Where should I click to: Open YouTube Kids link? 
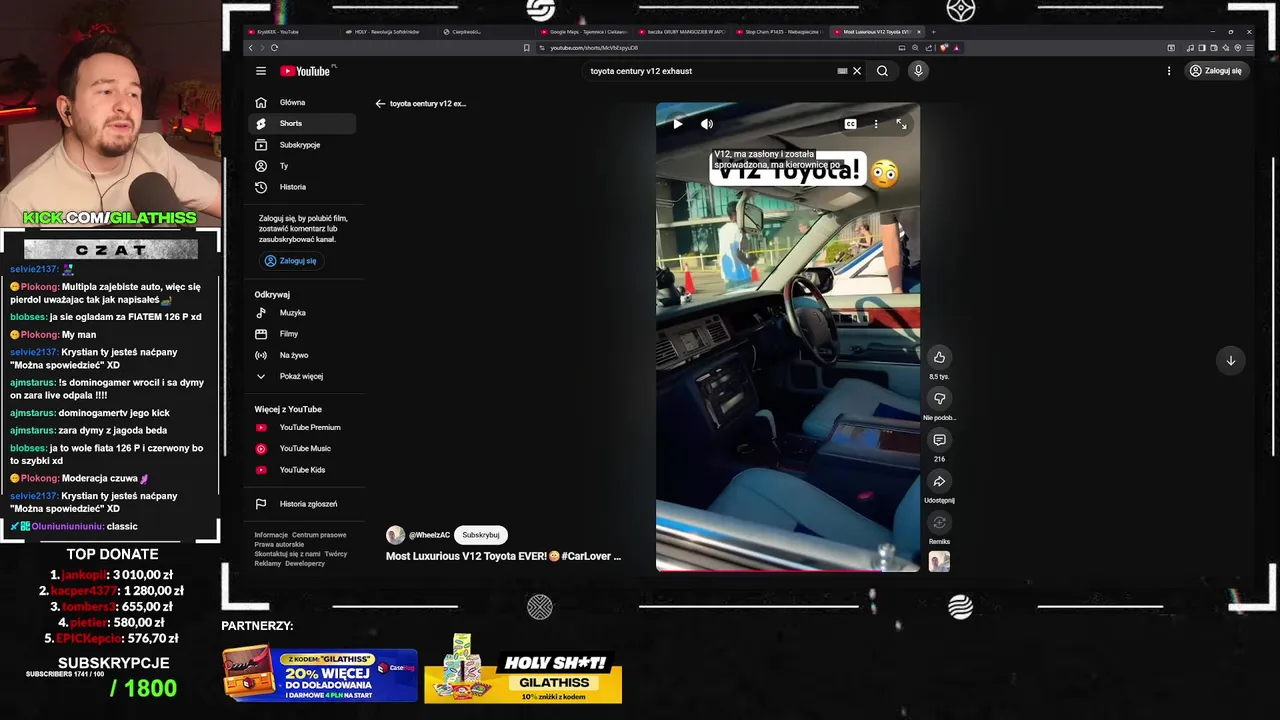coord(302,470)
